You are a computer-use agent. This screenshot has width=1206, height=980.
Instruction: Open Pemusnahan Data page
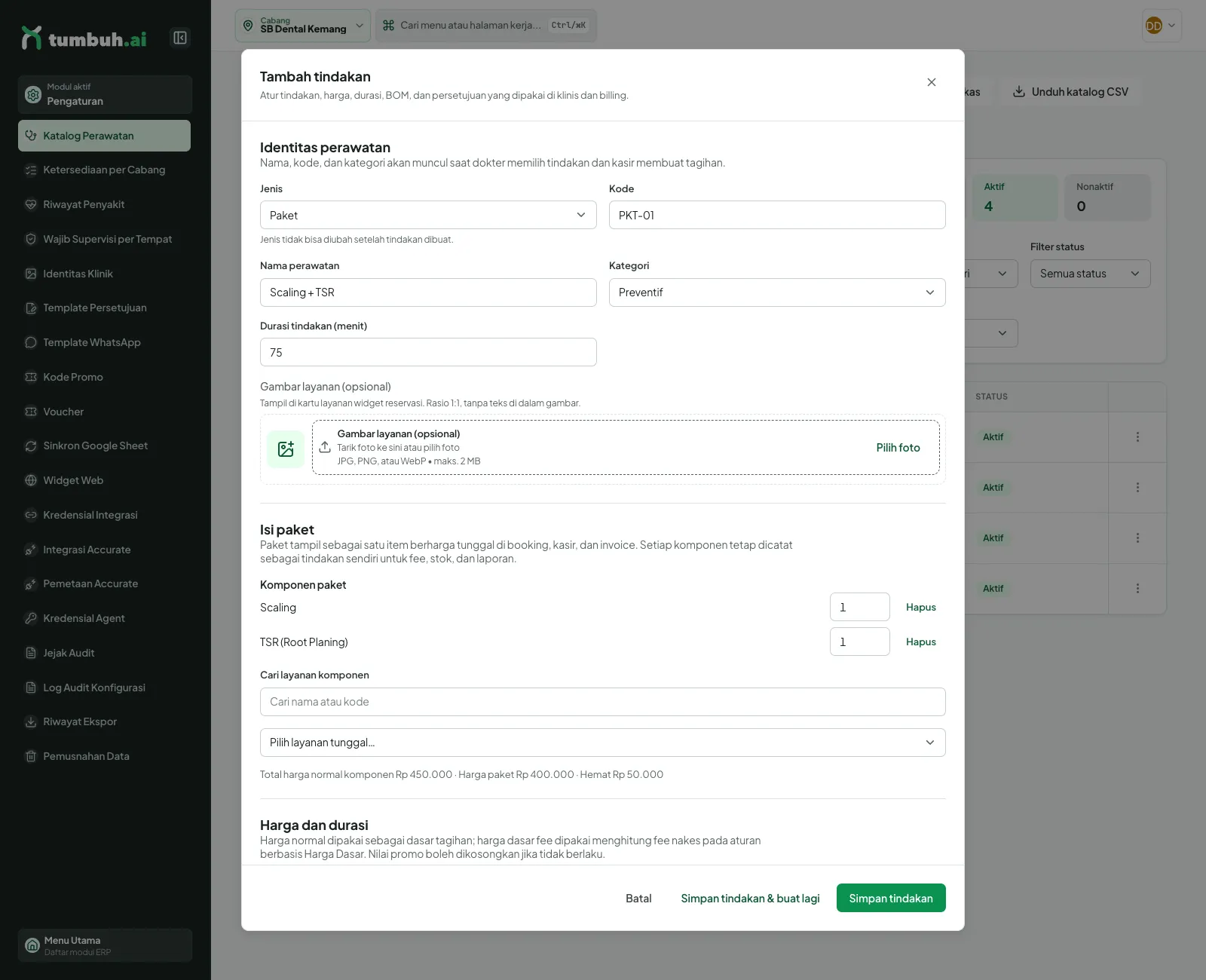104,756
